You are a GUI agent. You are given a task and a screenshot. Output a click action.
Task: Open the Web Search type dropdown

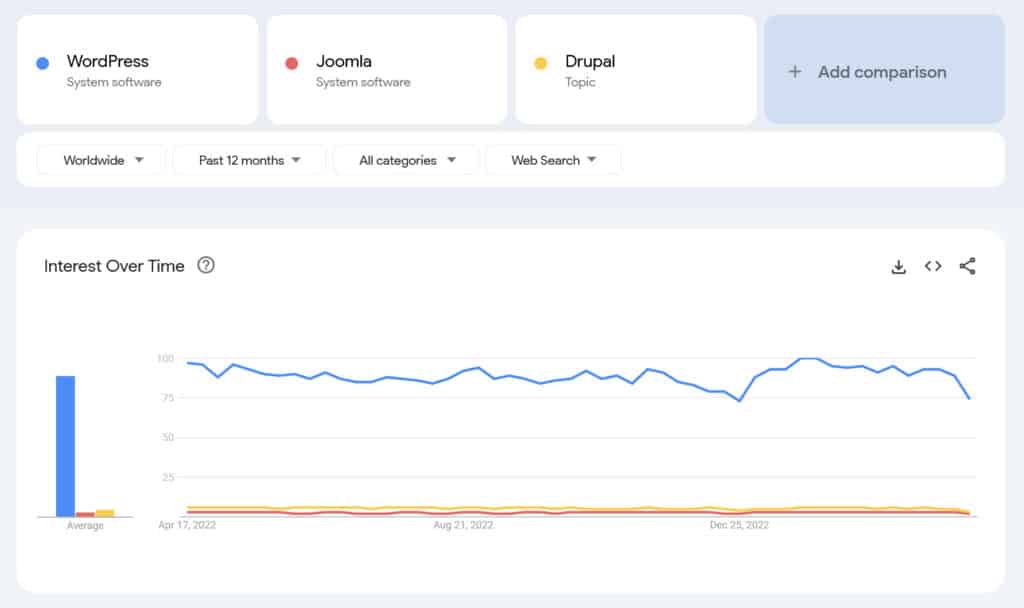[552, 160]
